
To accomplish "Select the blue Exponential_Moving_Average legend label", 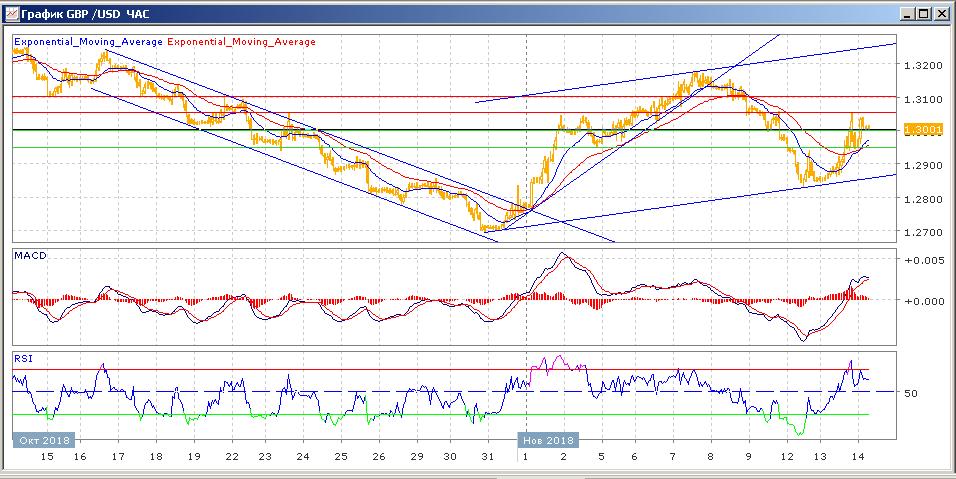I will click(x=88, y=42).
